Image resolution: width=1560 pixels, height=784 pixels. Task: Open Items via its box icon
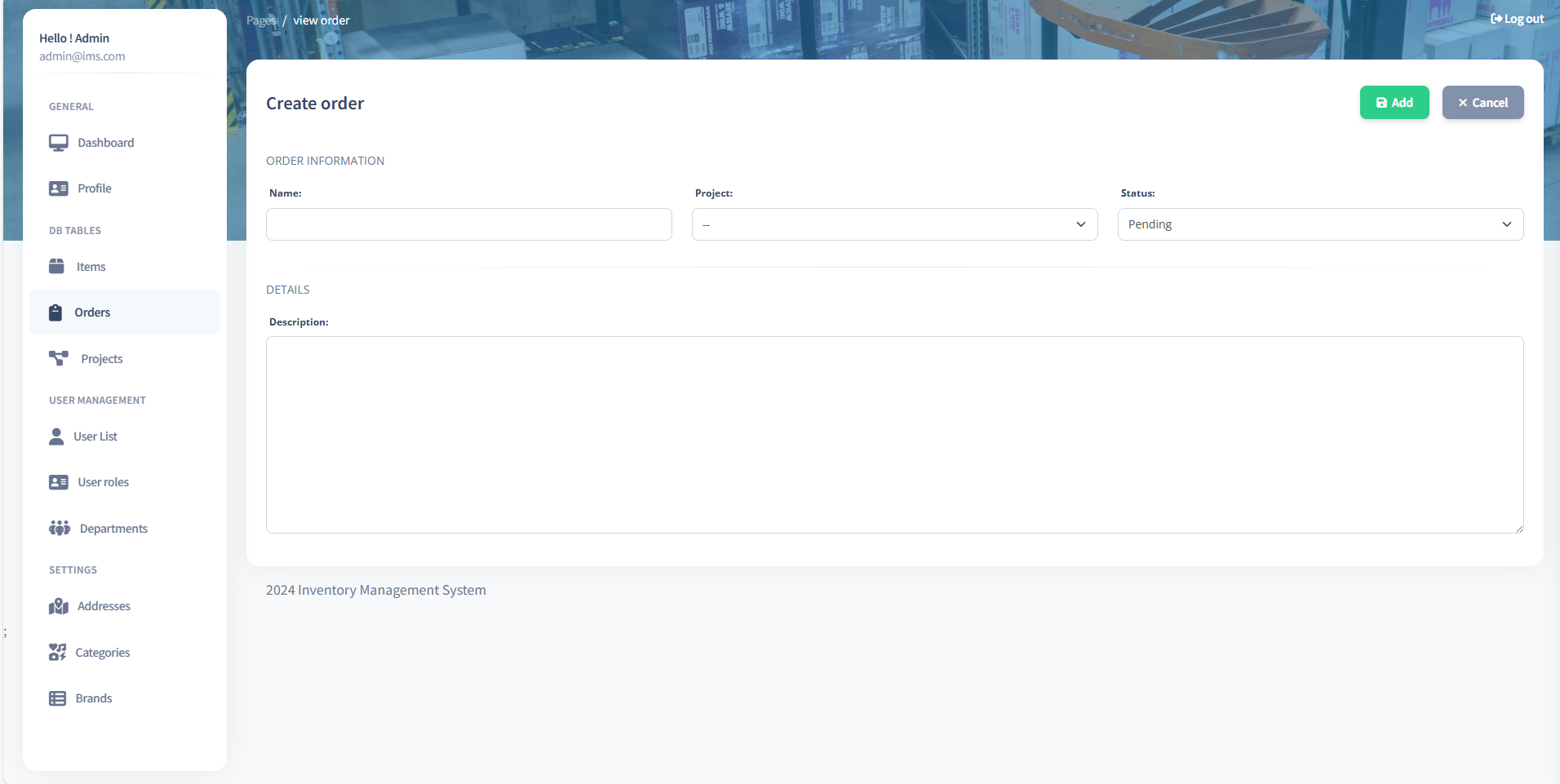click(56, 267)
